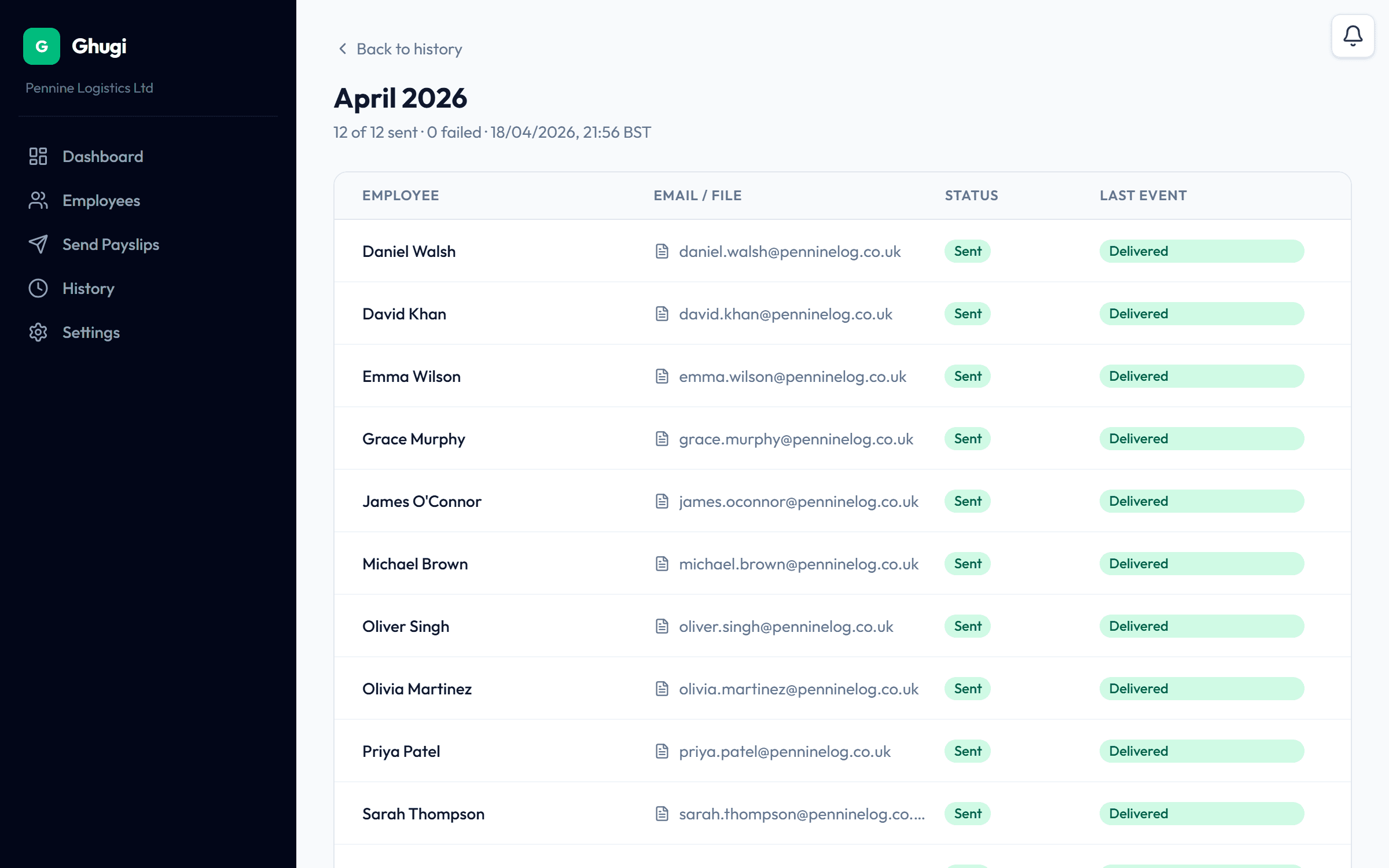Click the Send Payslips paper-plane icon
The image size is (1389, 868).
[x=38, y=244]
